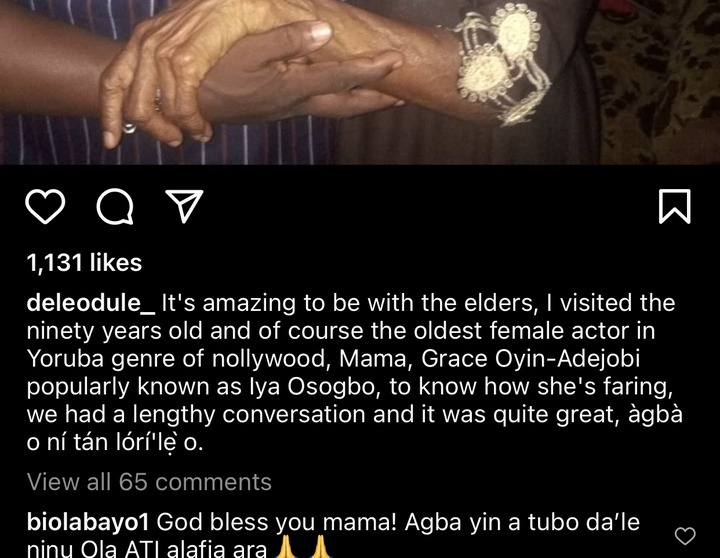Open comments with the speech bubble icon
This screenshot has height=558, width=720.
pyautogui.click(x=115, y=206)
